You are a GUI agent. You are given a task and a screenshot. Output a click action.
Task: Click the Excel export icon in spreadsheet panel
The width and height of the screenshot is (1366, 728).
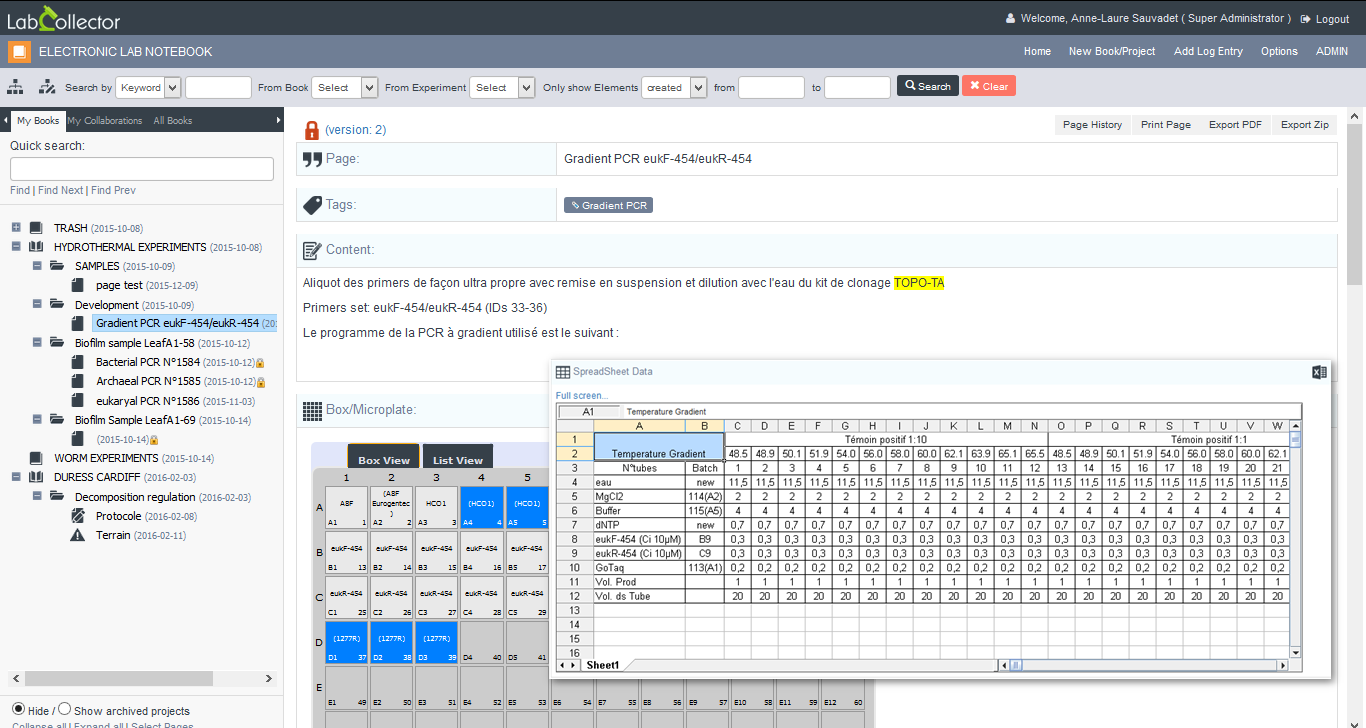(1319, 372)
